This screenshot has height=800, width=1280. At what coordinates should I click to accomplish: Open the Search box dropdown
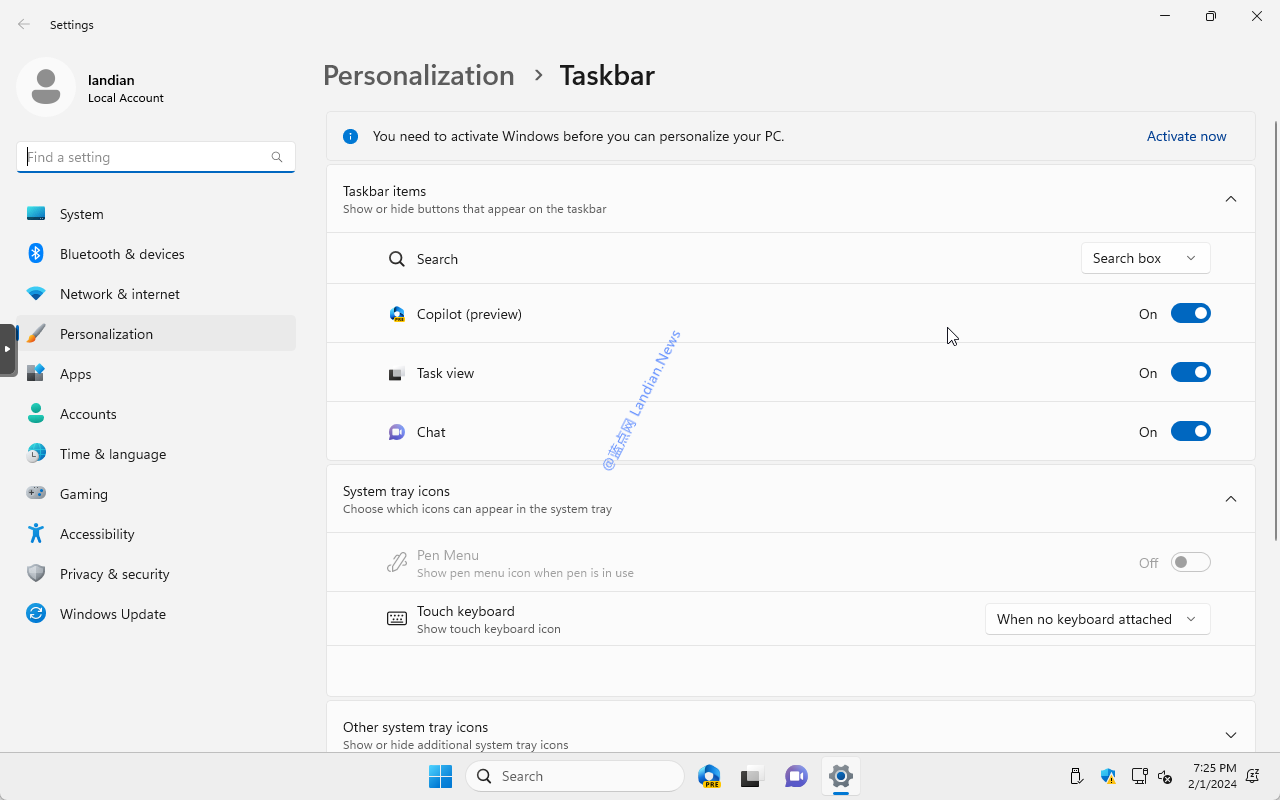1146,258
